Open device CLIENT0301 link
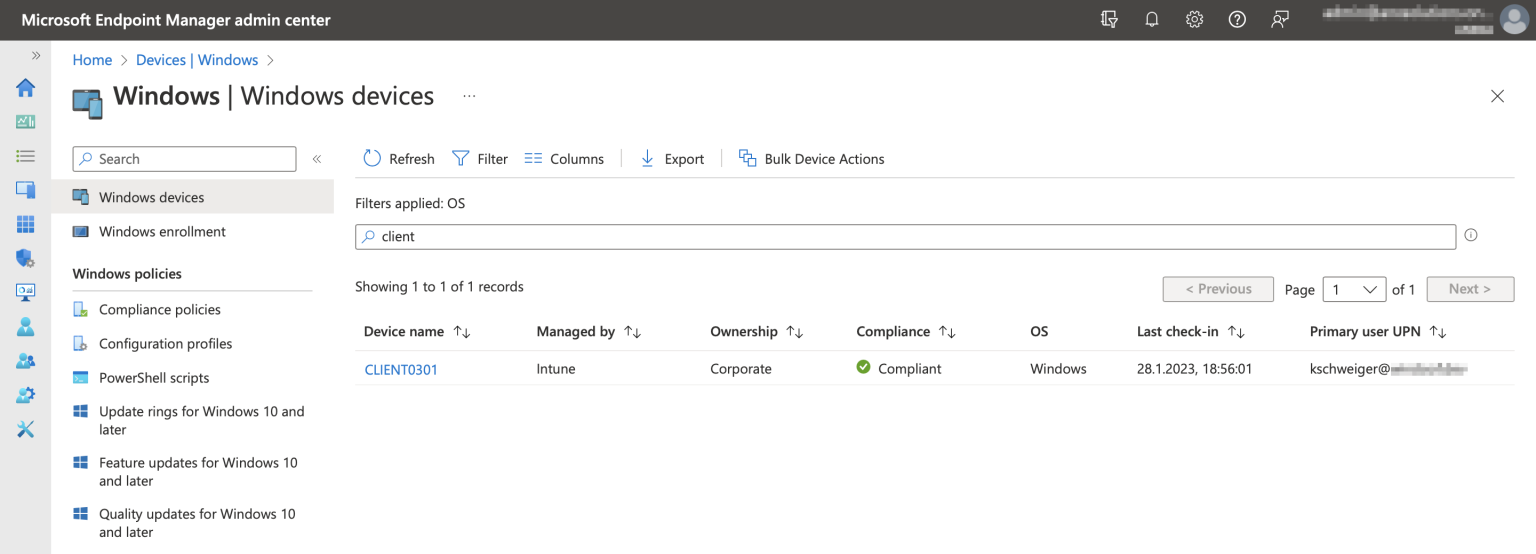Viewport: 1536px width, 554px height. tap(401, 369)
